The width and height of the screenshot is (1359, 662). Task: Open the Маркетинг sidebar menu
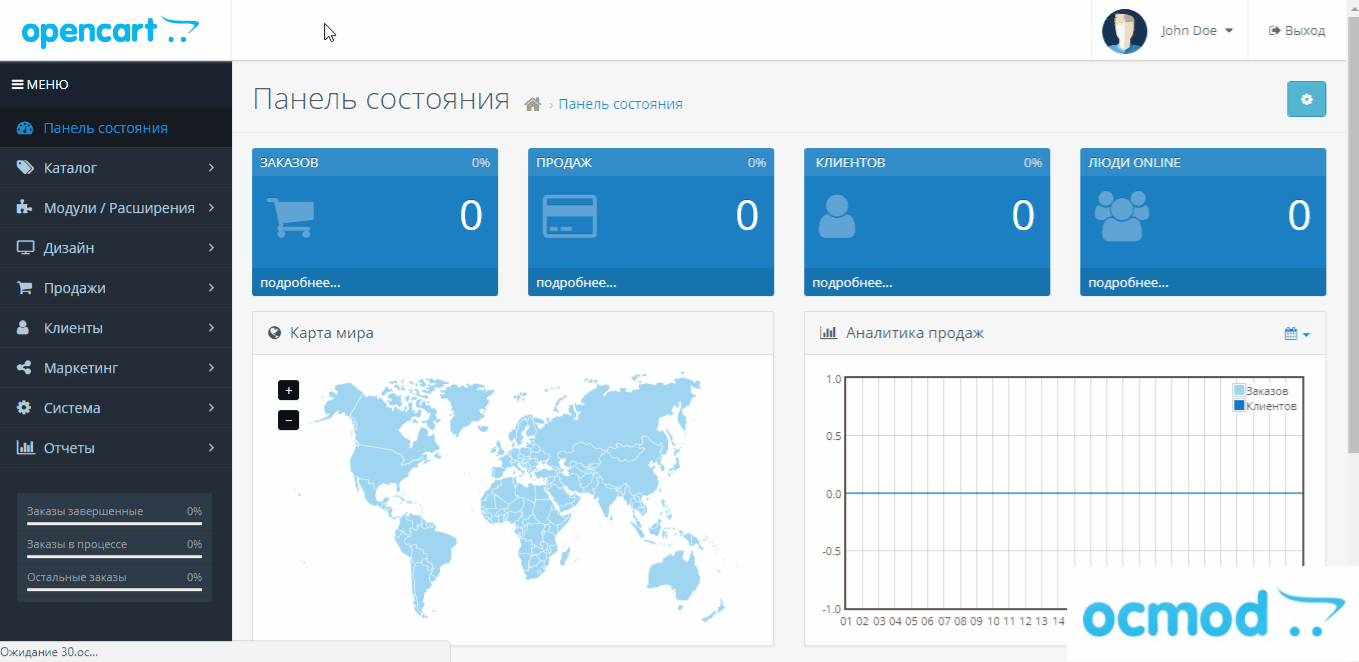tap(116, 368)
